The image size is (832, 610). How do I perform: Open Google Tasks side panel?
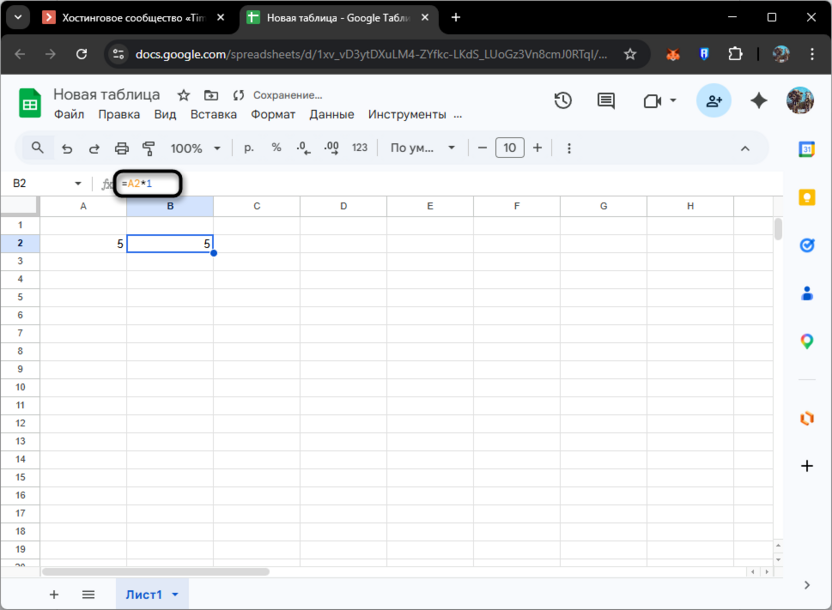click(807, 245)
